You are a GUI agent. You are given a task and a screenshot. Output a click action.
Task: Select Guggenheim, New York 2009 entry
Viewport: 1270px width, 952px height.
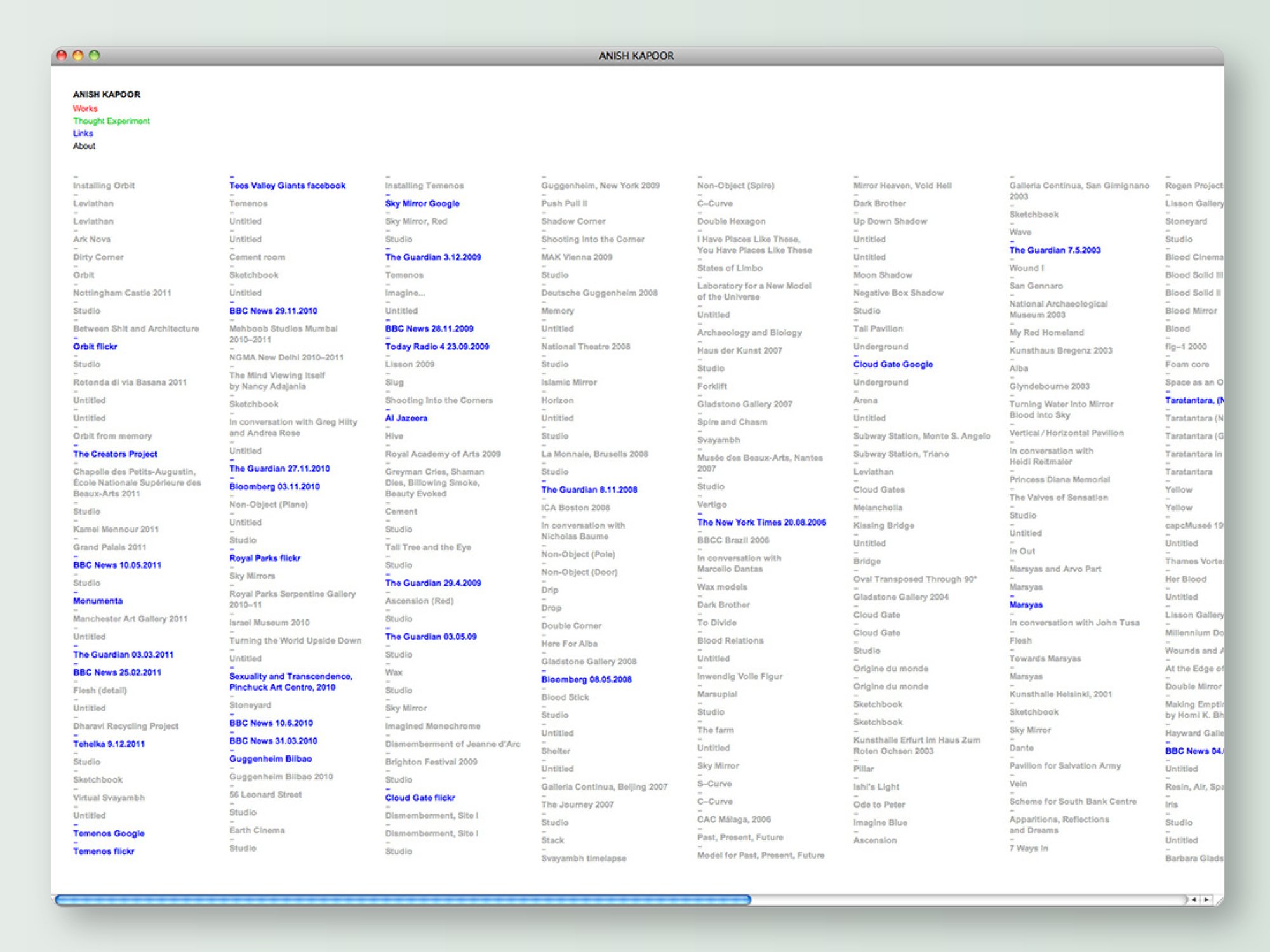click(600, 186)
